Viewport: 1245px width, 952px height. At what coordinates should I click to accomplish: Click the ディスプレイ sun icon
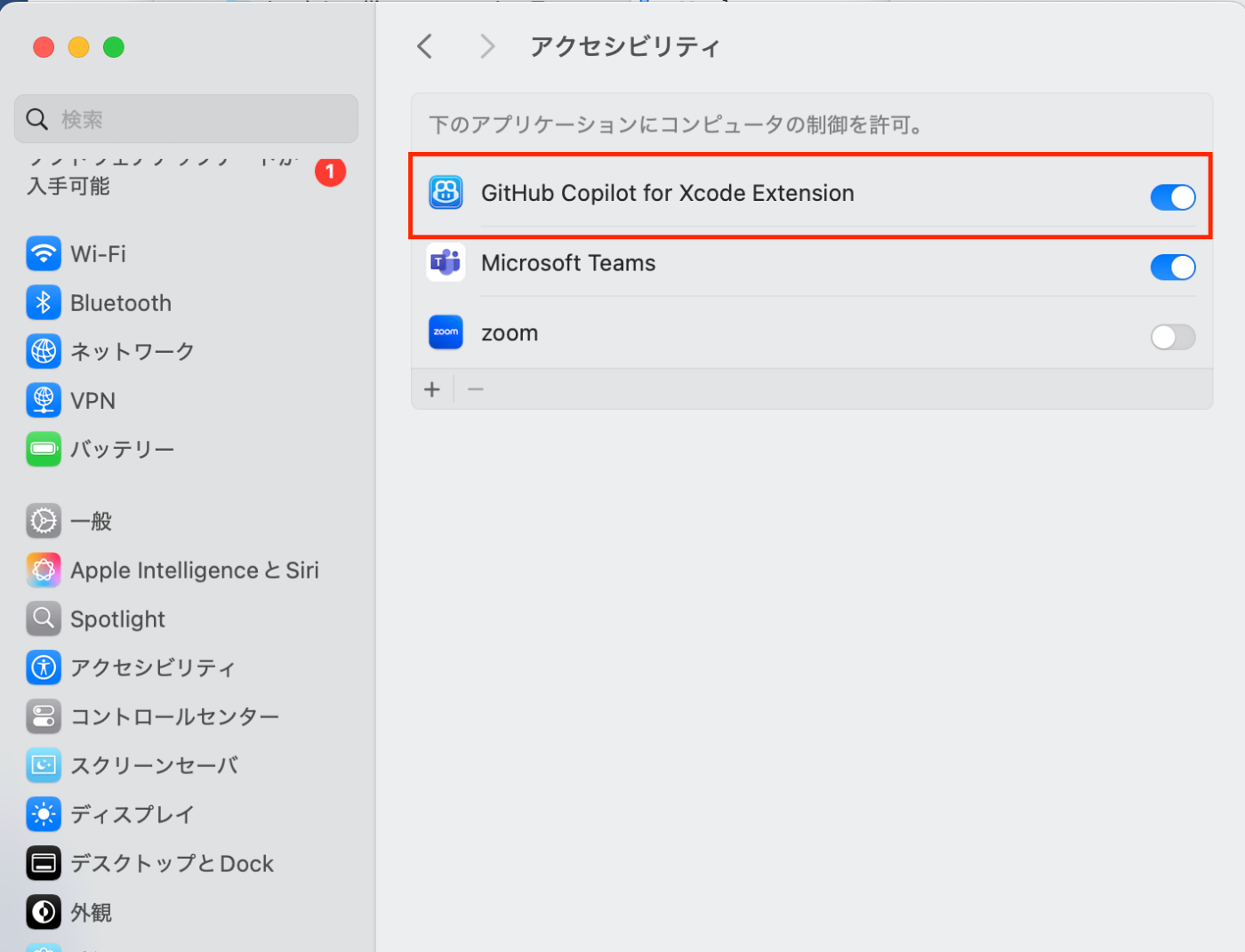(x=44, y=814)
